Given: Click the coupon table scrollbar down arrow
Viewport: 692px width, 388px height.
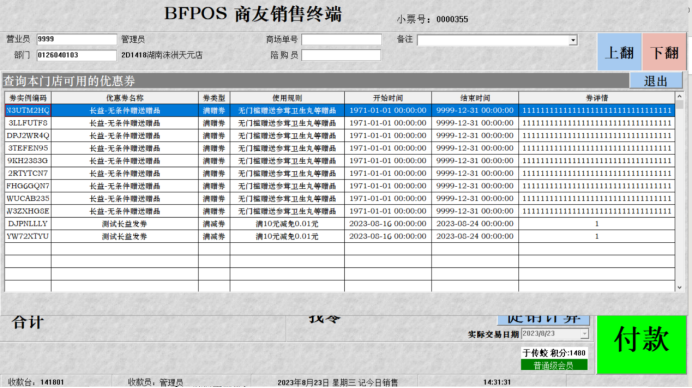Looking at the screenshot, I should coord(679,287).
